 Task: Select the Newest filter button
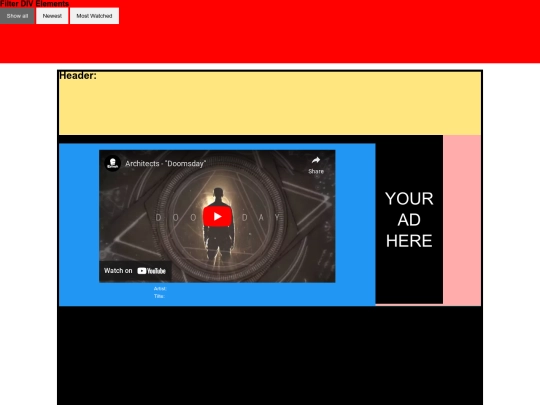pyautogui.click(x=52, y=16)
